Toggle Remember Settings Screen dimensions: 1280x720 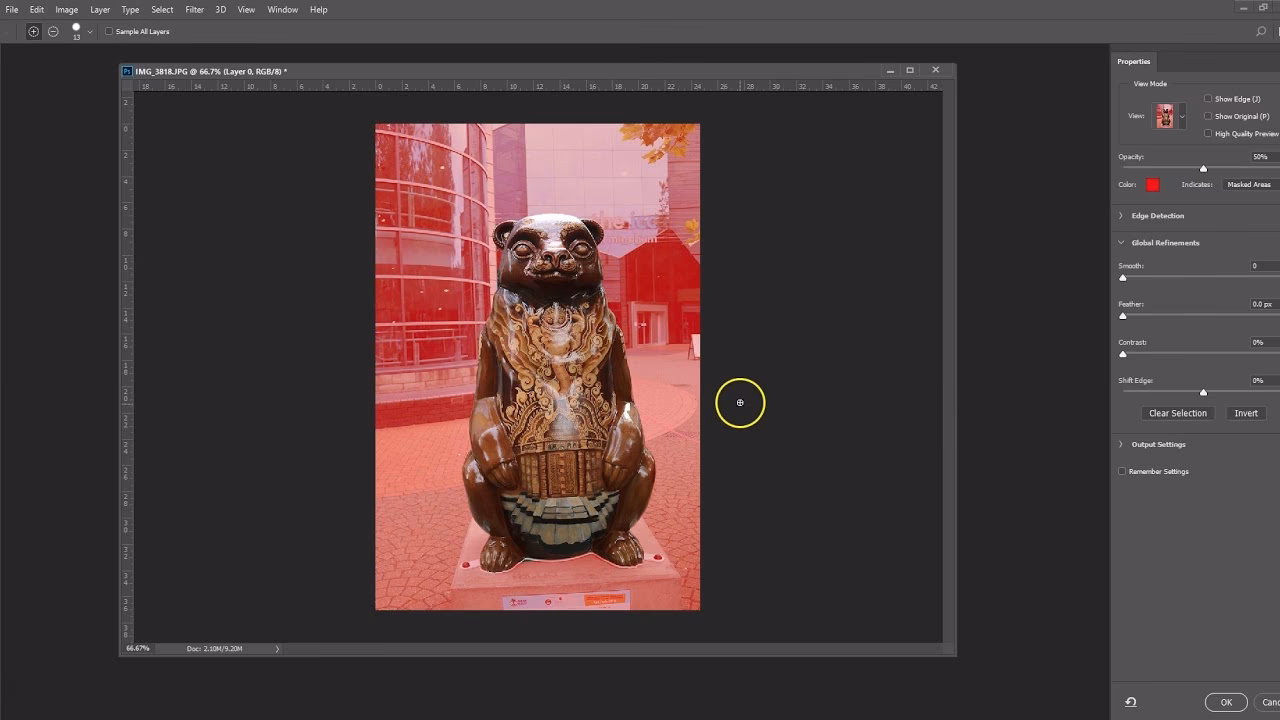(x=1122, y=471)
